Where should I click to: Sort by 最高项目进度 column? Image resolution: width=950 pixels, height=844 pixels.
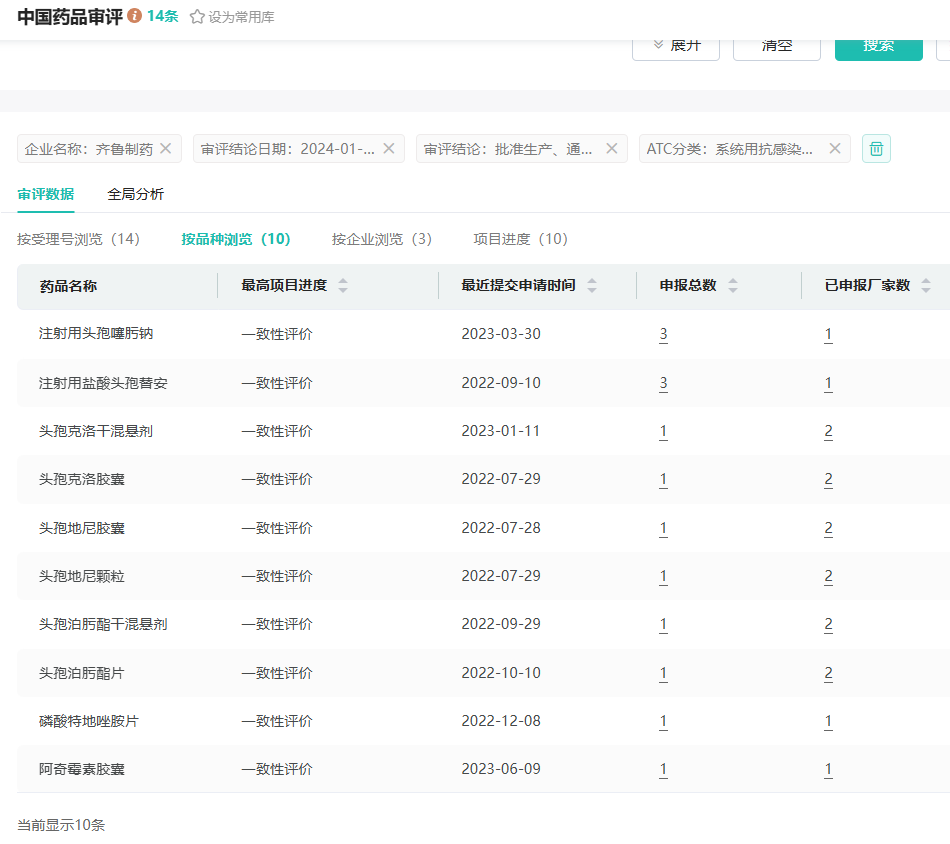coord(343,286)
